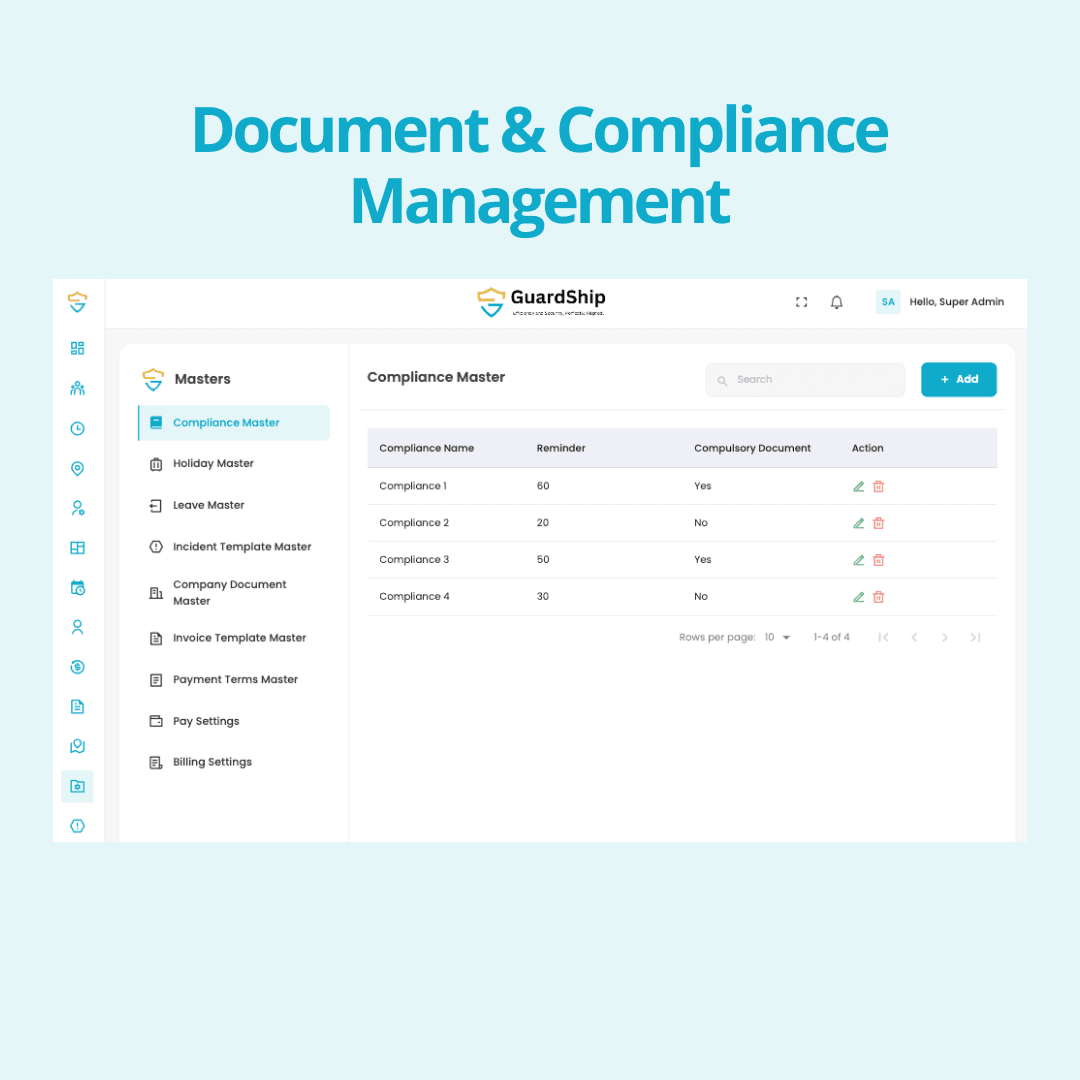Open the table layout icon in the sidebar
The height and width of the screenshot is (1080, 1080).
[x=77, y=548]
